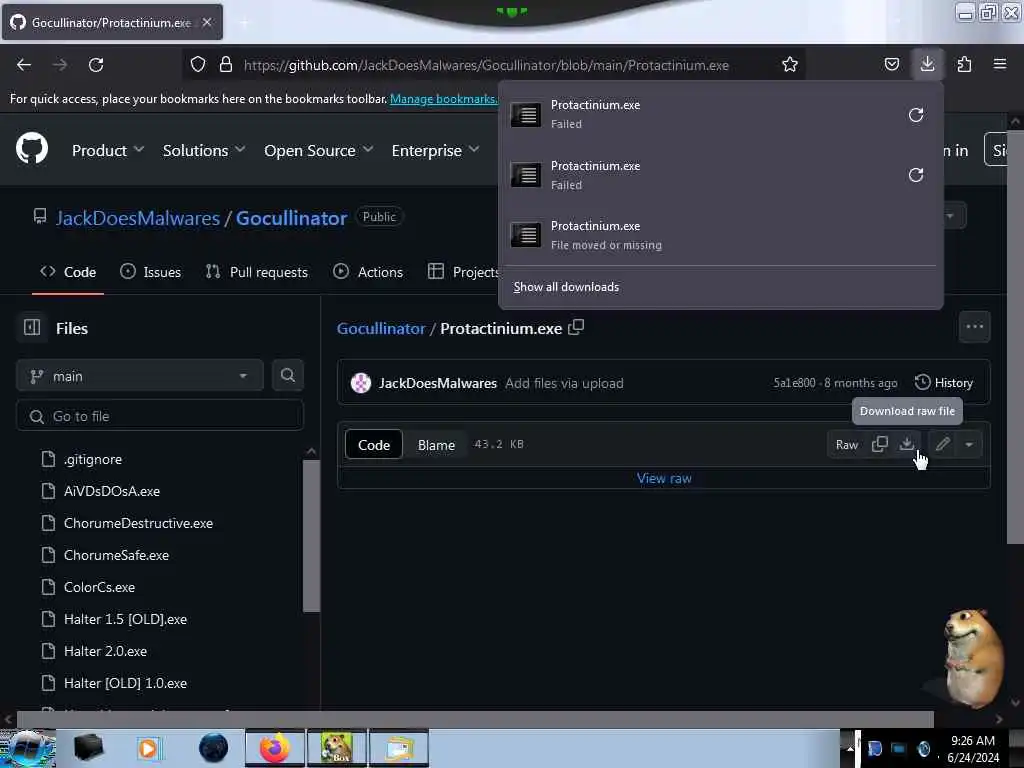Open the Pull requests tab
The height and width of the screenshot is (768, 1024).
(257, 272)
